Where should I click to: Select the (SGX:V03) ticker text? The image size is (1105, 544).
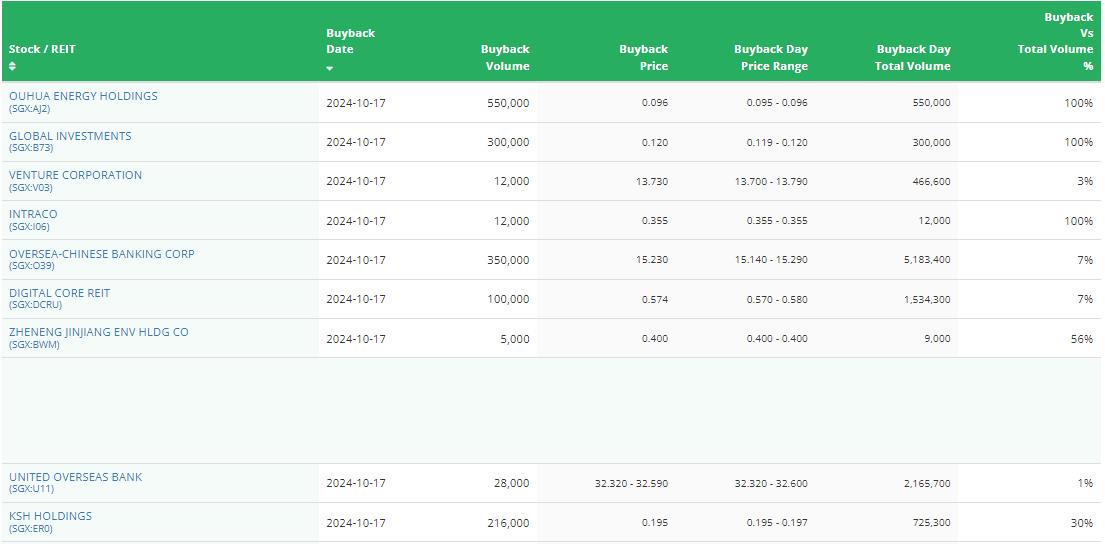click(31, 187)
